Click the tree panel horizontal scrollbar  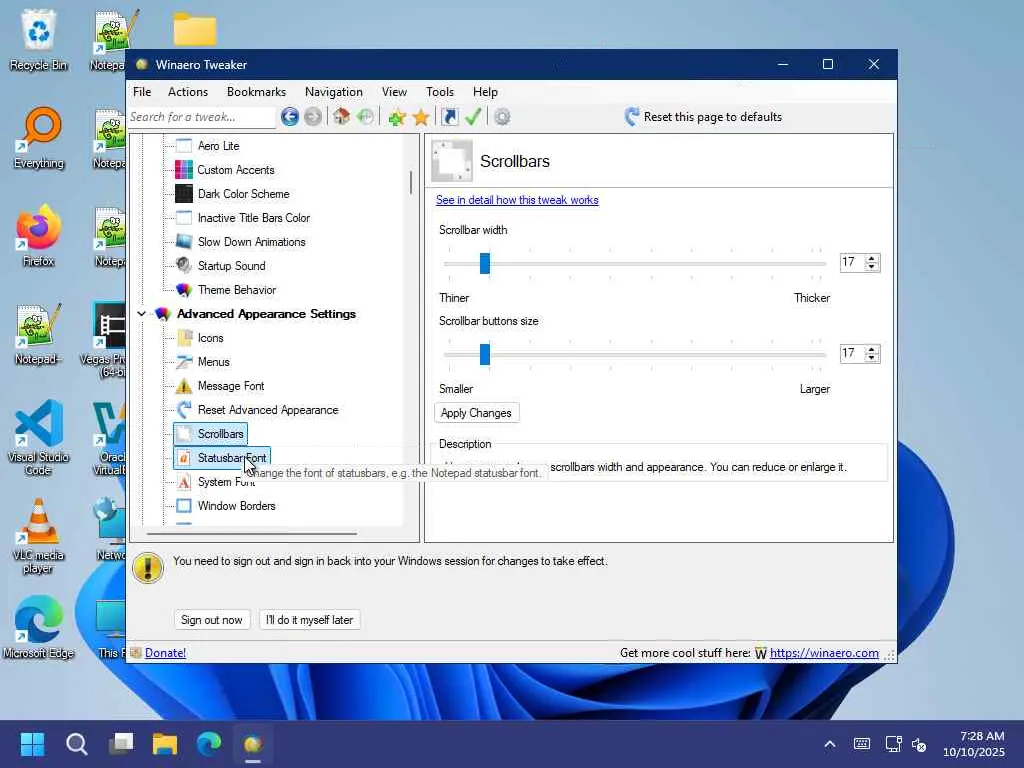coord(252,534)
